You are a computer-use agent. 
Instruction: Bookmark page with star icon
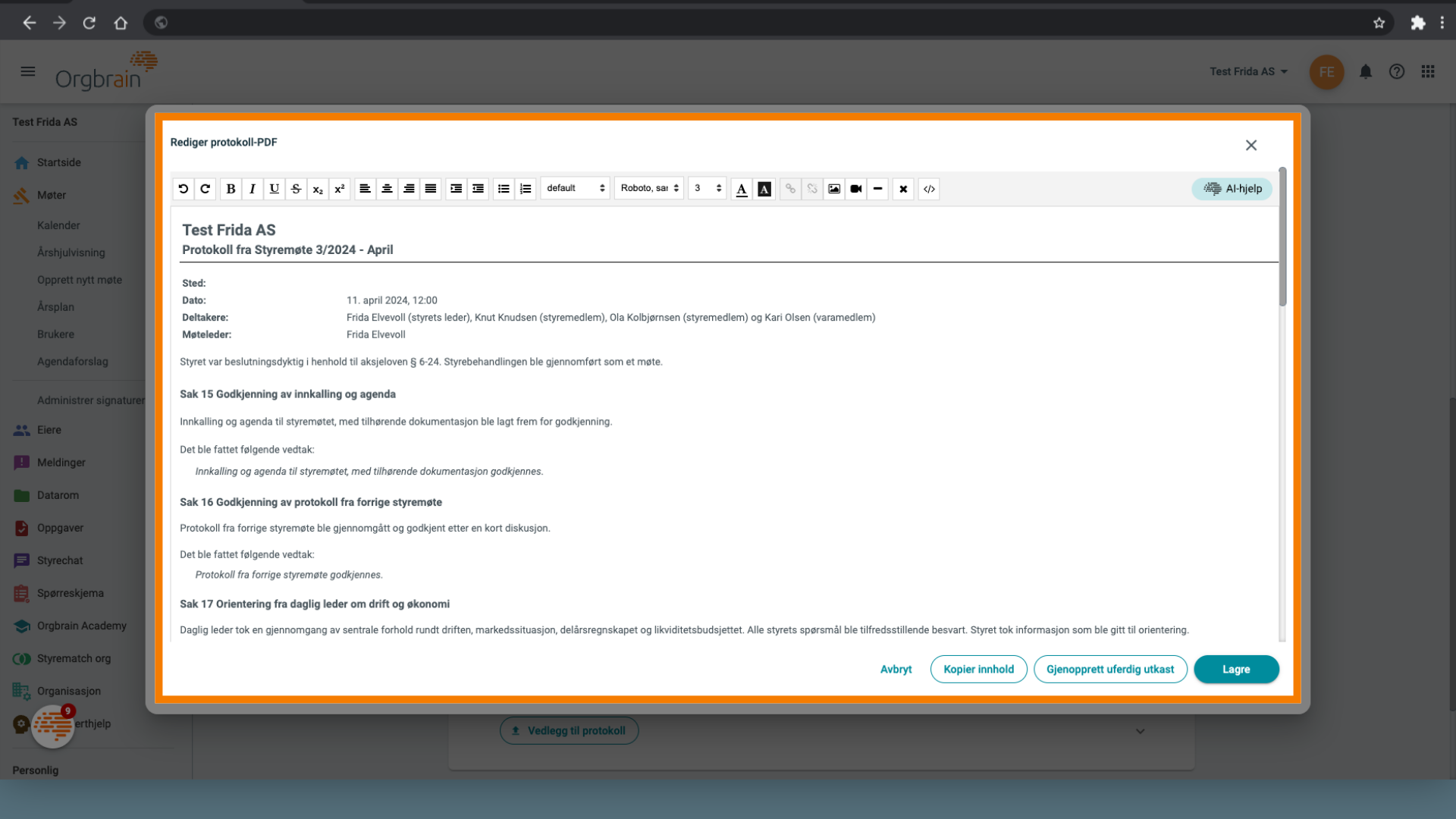click(x=1379, y=23)
